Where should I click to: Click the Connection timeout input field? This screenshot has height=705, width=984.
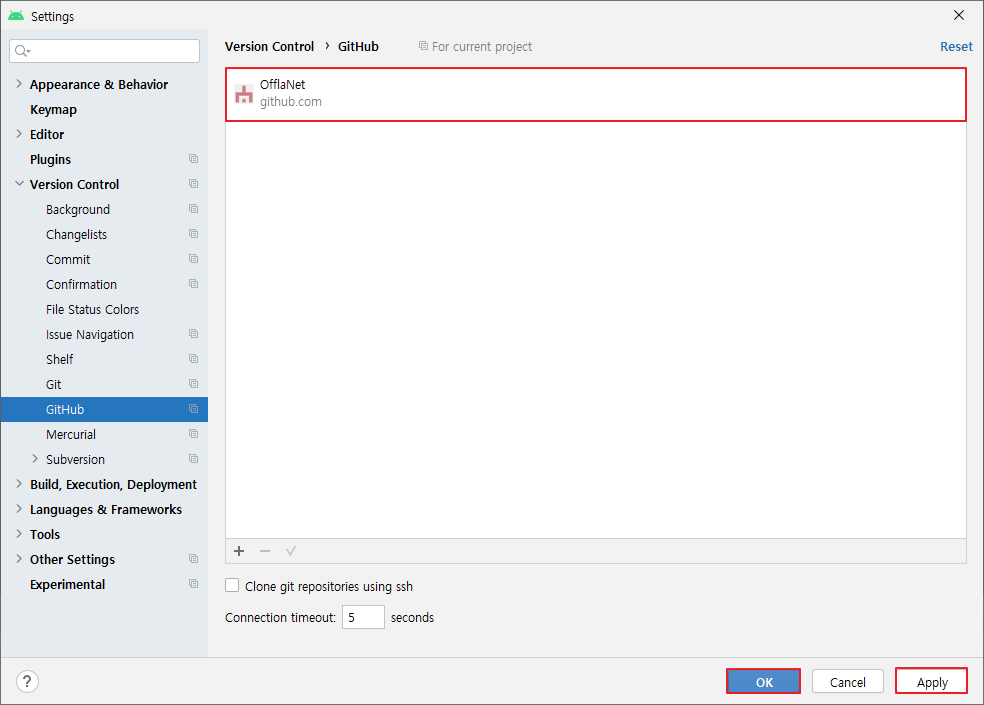click(x=363, y=617)
